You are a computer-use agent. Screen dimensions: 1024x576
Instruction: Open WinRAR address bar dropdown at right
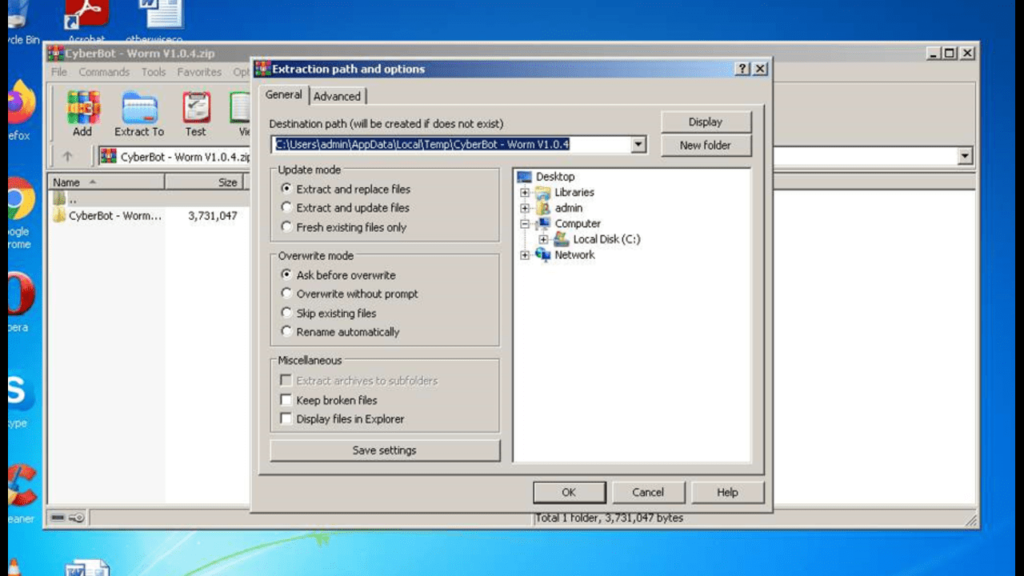click(965, 156)
